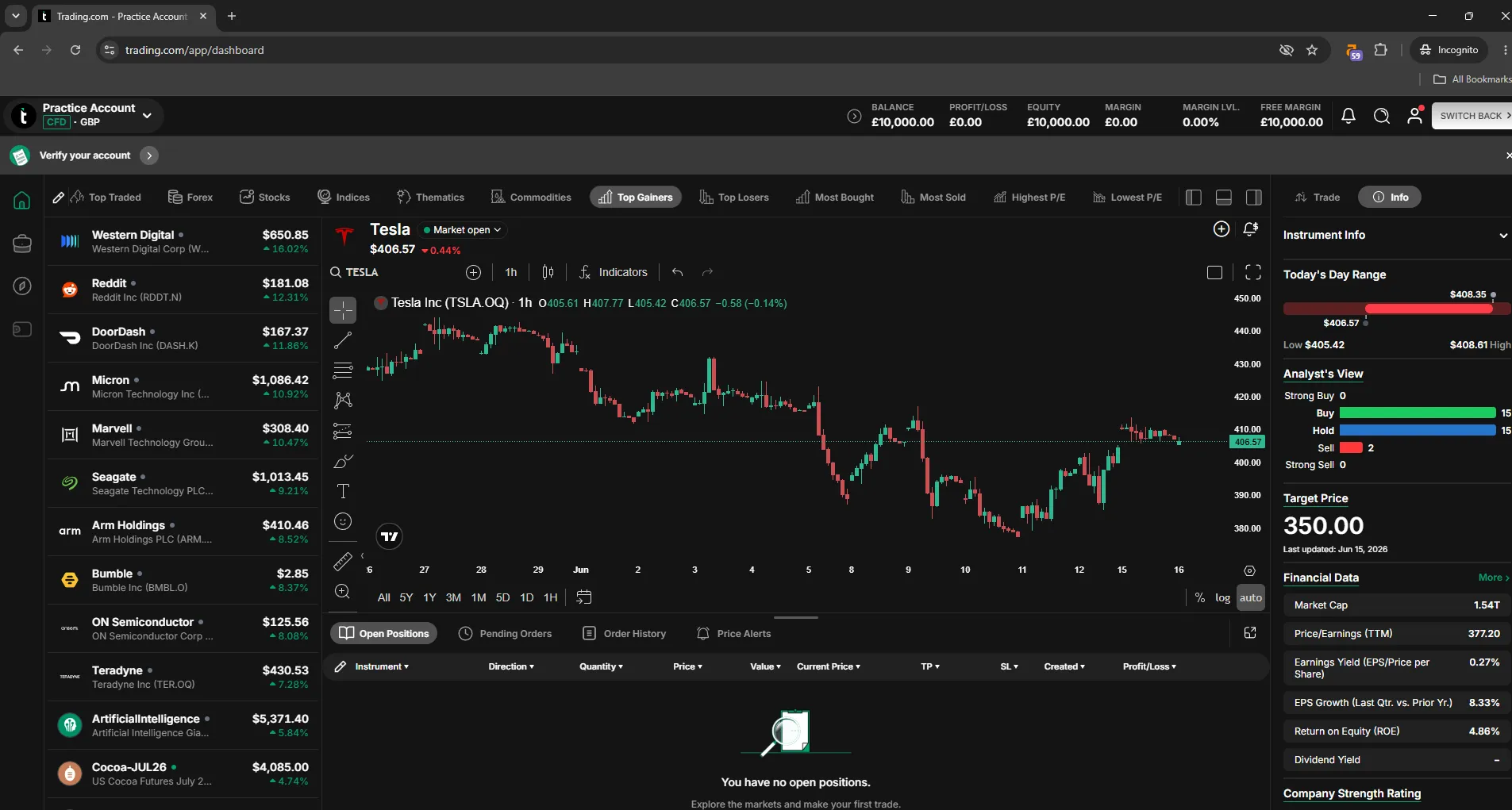Screen dimensions: 1512x810
Task: Open the Market open status dropdown
Action: coord(462,230)
